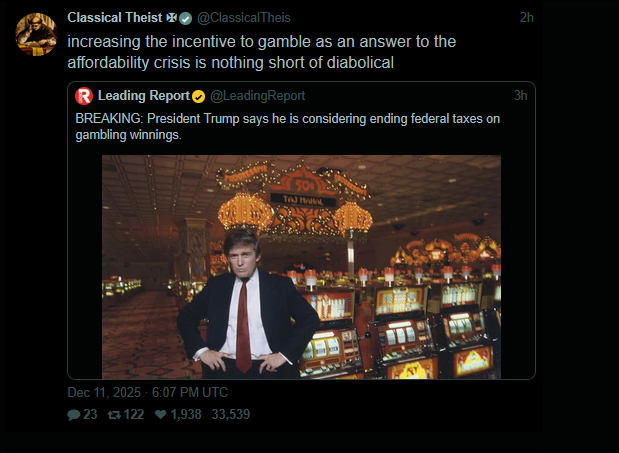
Task: Click the 1,938 likes count
Action: [186, 416]
